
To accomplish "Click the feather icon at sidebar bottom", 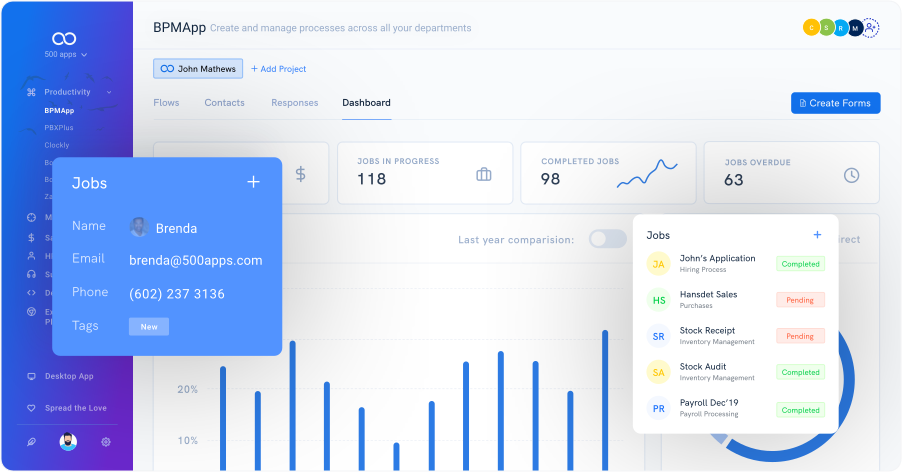I will [32, 442].
